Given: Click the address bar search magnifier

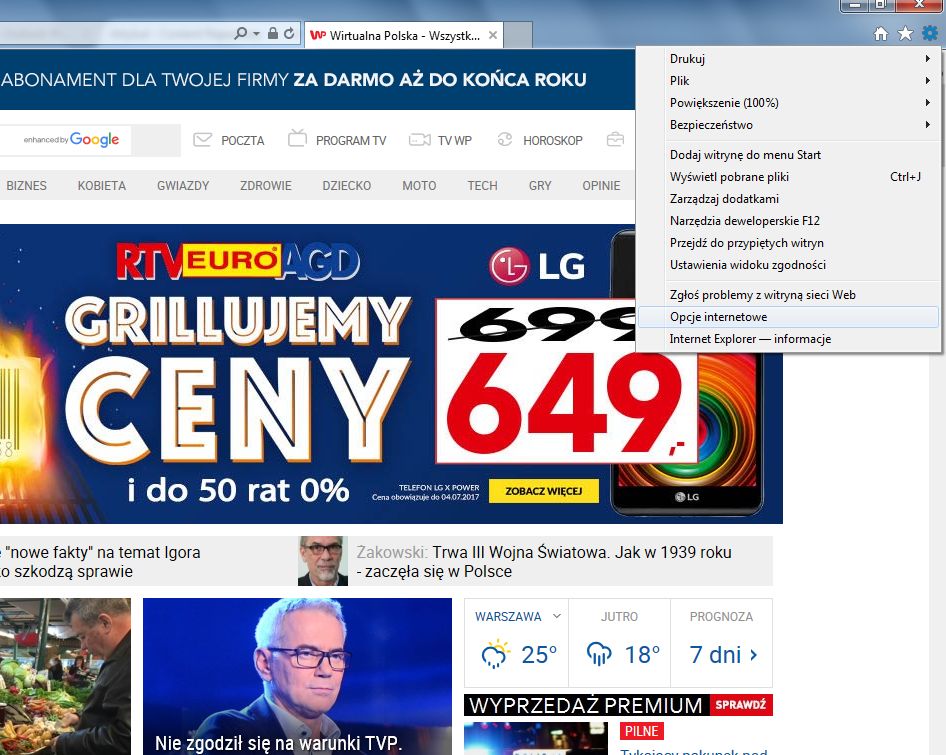Looking at the screenshot, I should [241, 33].
